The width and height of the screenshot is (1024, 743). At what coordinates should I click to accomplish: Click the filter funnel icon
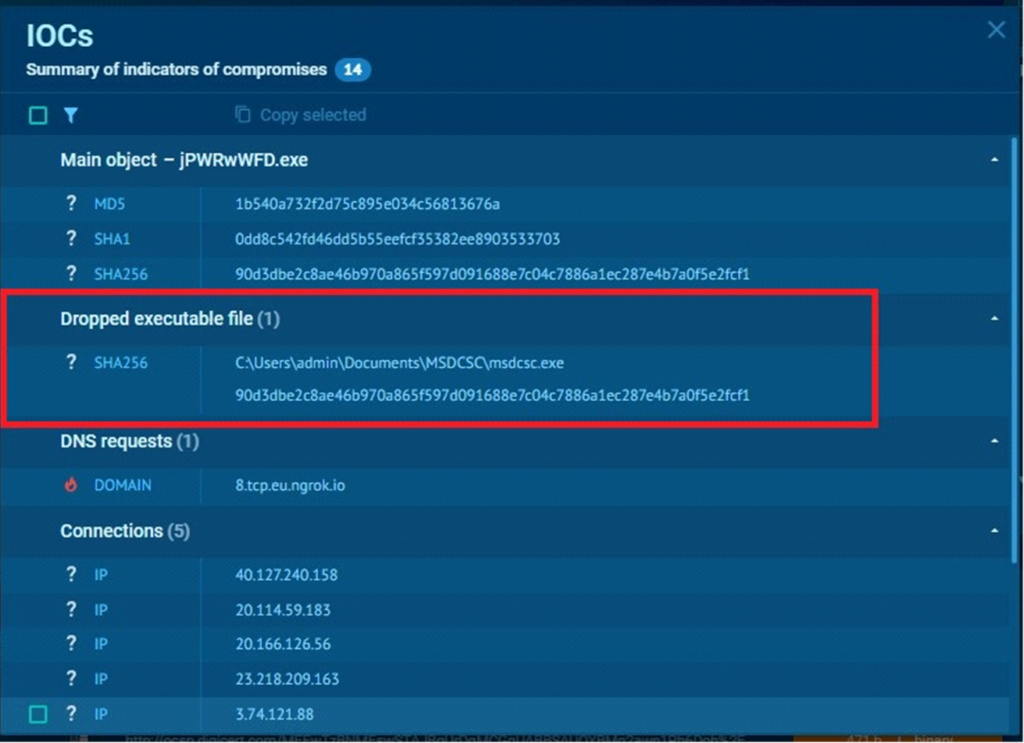point(70,115)
